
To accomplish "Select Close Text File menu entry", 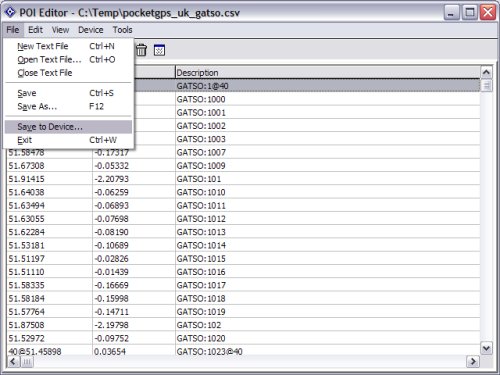I will point(68,73).
